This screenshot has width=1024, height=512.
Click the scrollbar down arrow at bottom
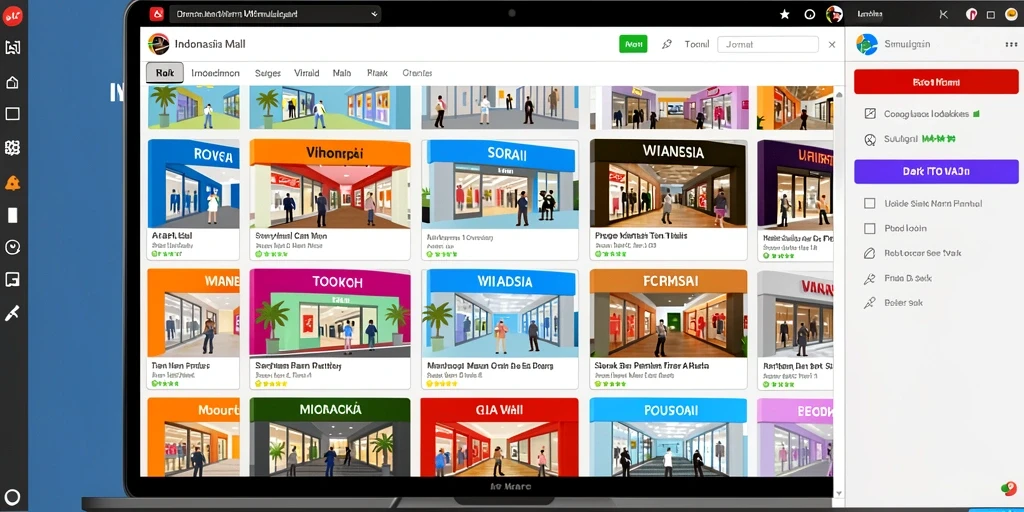coord(839,494)
